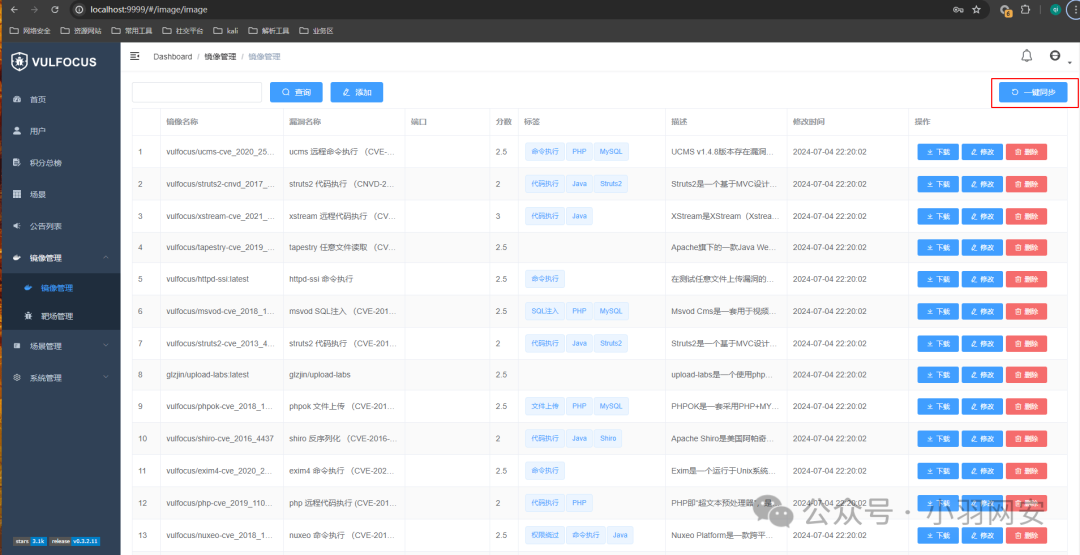The height and width of the screenshot is (555, 1080).
Task: Click the stars 3.1k badge
Action: click(x=30, y=541)
